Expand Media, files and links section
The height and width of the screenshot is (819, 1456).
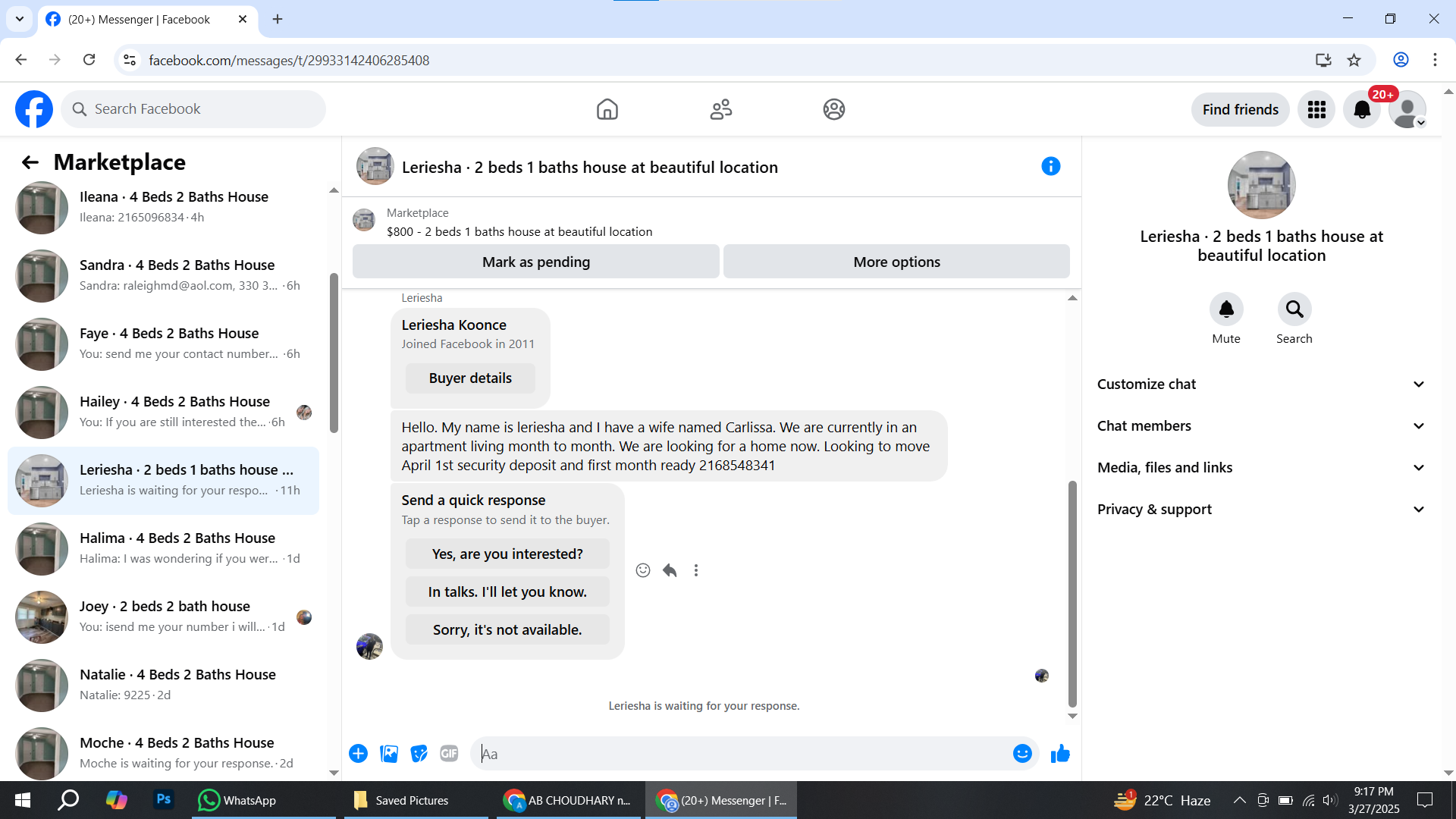click(x=1262, y=468)
